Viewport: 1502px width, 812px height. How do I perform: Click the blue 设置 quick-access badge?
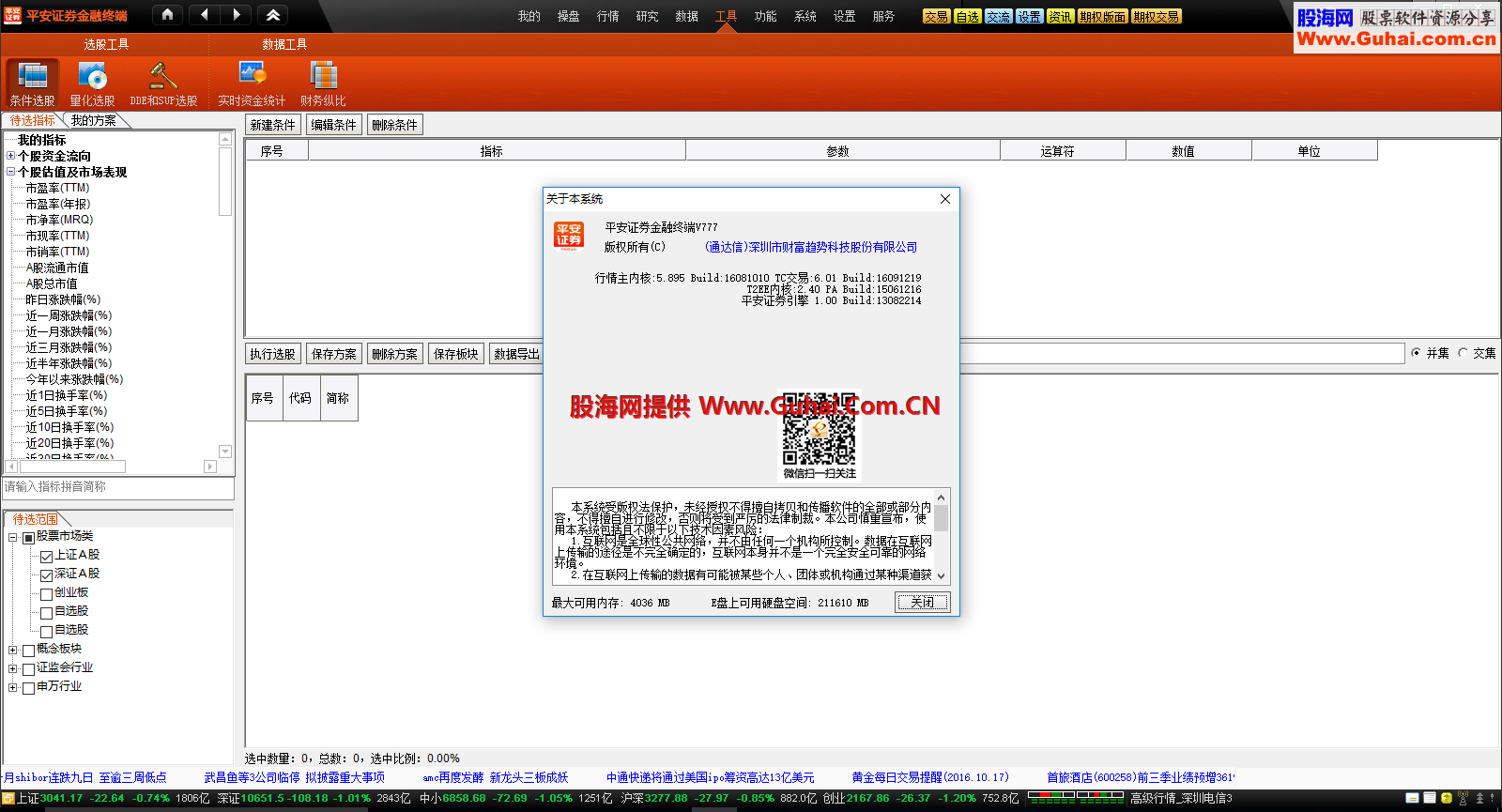(x=1030, y=17)
